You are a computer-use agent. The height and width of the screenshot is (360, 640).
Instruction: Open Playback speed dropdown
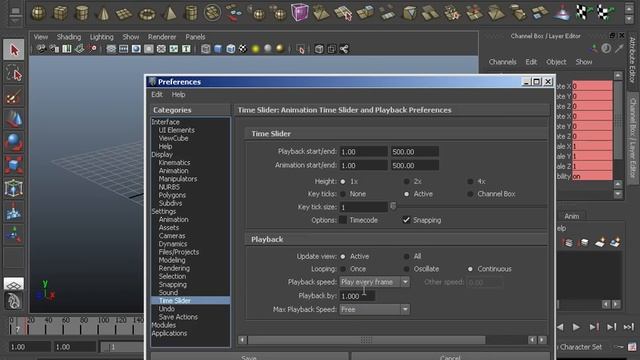point(374,282)
